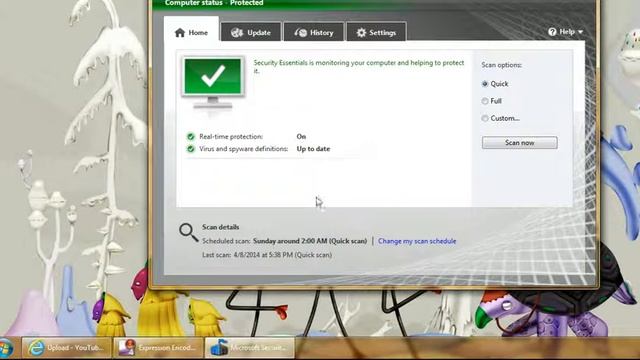Viewport: 640px width, 360px height.
Task: Click the 'Scan options:' label
Action: (502, 65)
